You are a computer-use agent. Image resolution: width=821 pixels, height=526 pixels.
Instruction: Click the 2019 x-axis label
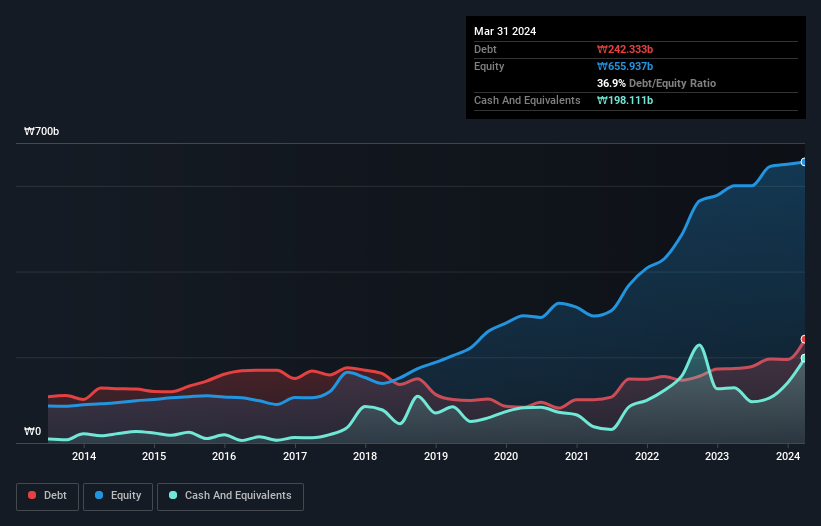(x=436, y=456)
